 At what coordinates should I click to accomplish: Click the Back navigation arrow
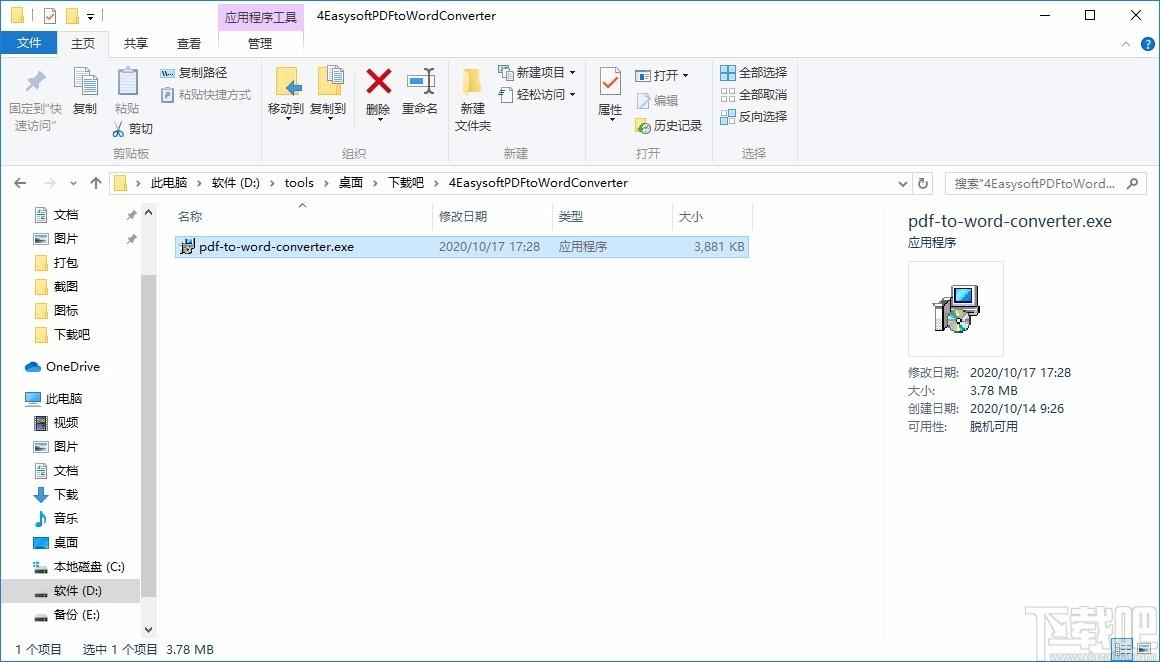[x=20, y=183]
